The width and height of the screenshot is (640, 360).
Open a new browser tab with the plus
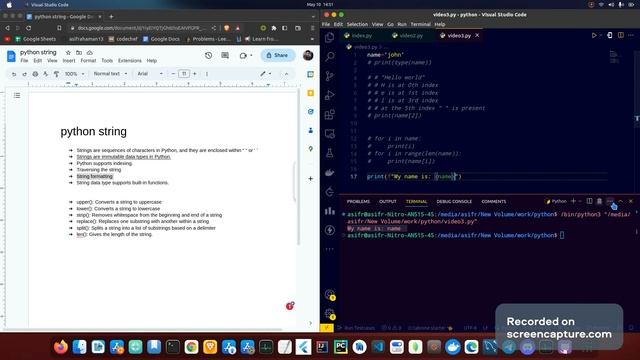tap(111, 17)
